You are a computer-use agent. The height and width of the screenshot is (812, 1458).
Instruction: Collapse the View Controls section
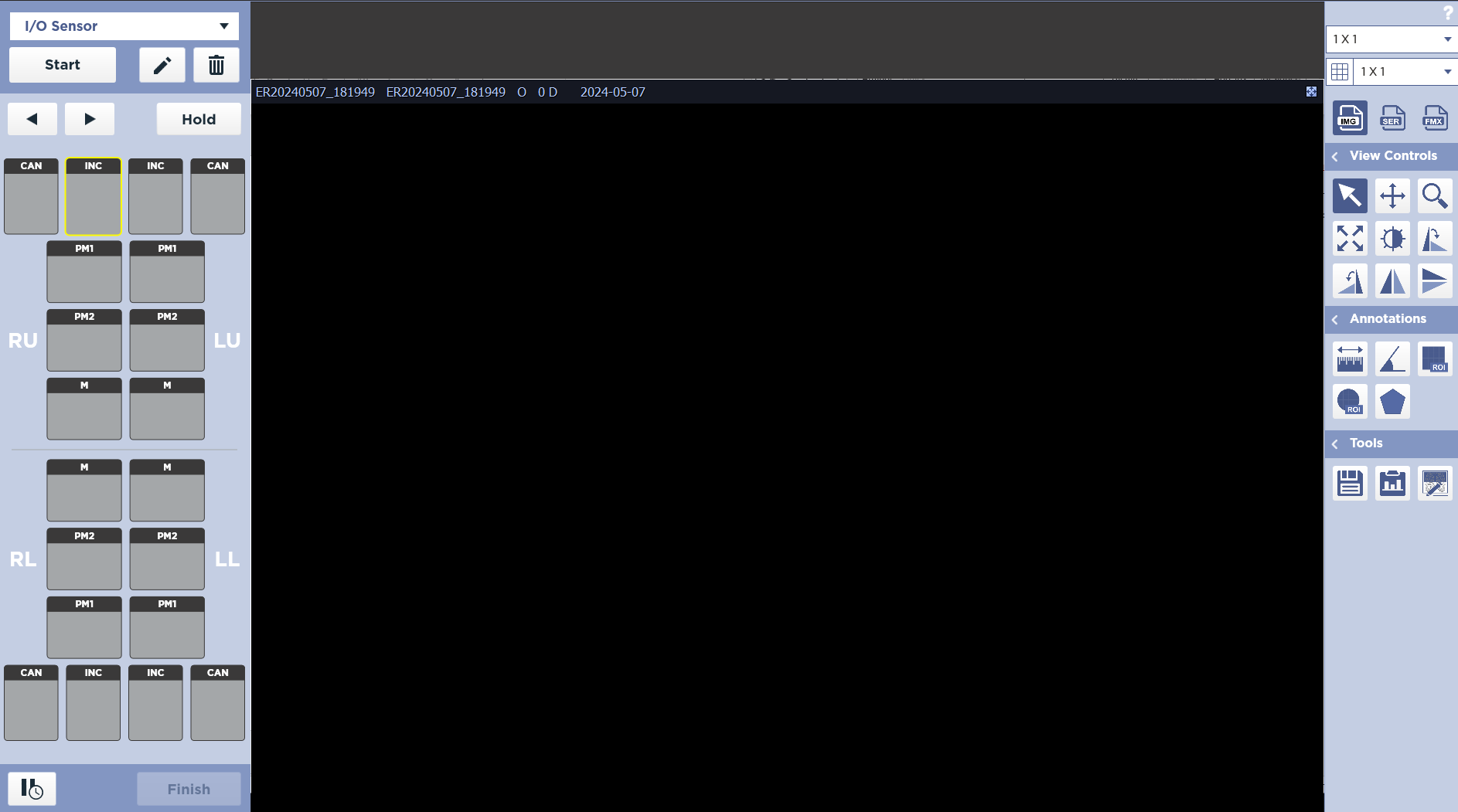point(1335,156)
